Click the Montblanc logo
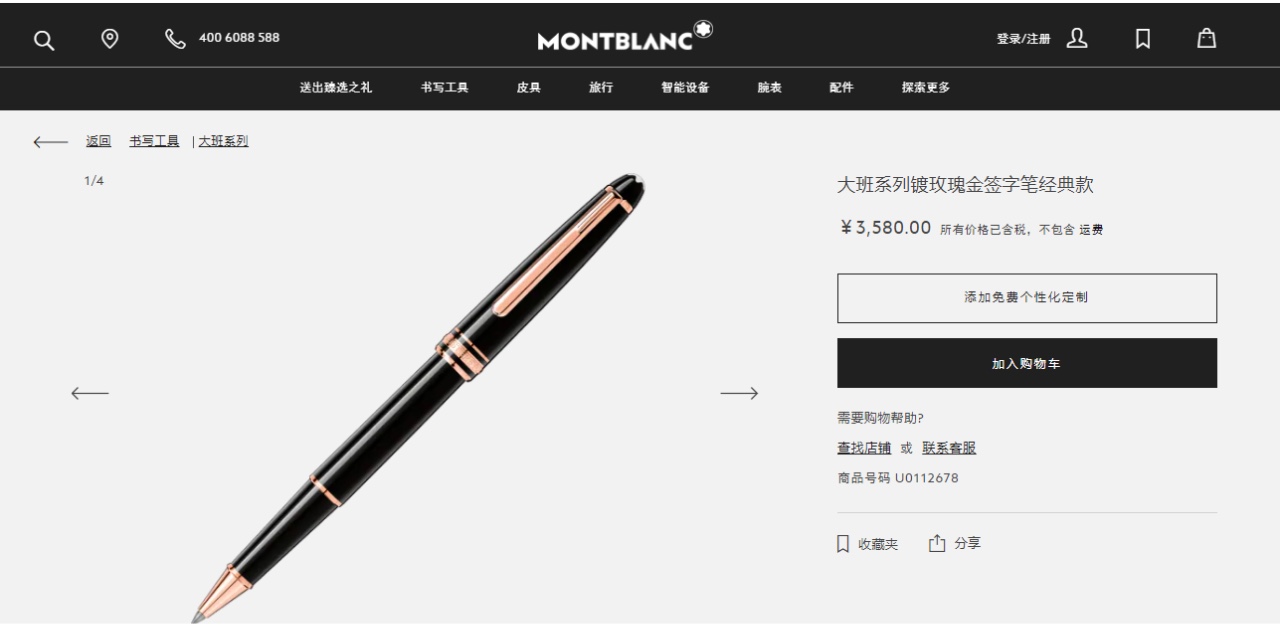 tap(625, 37)
